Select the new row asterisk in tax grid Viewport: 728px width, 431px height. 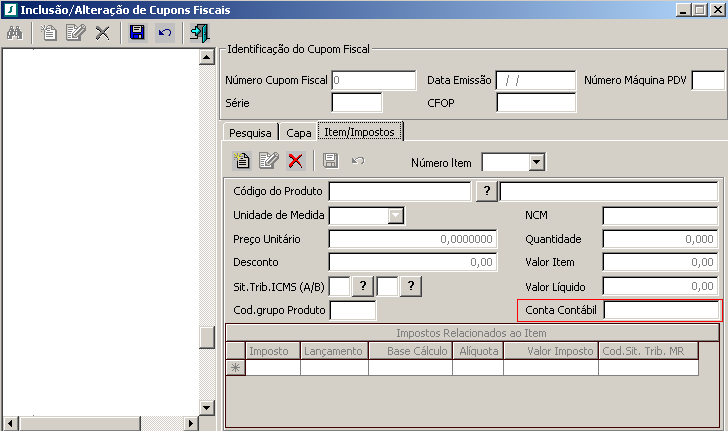(235, 368)
